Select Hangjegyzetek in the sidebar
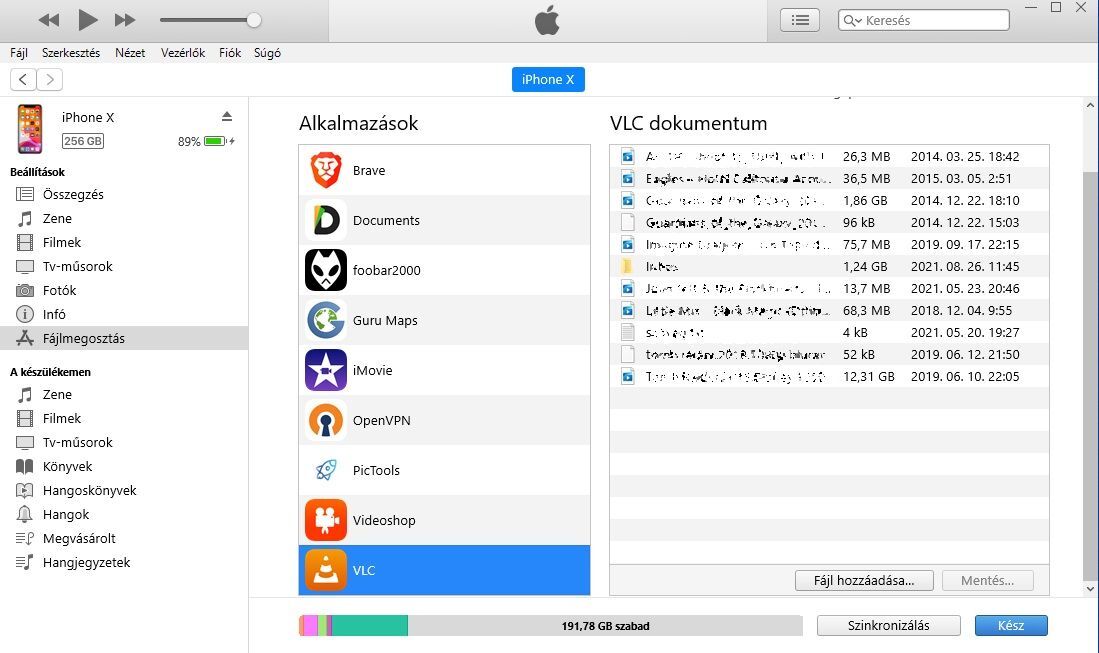The height and width of the screenshot is (653, 1099). click(x=124, y=562)
